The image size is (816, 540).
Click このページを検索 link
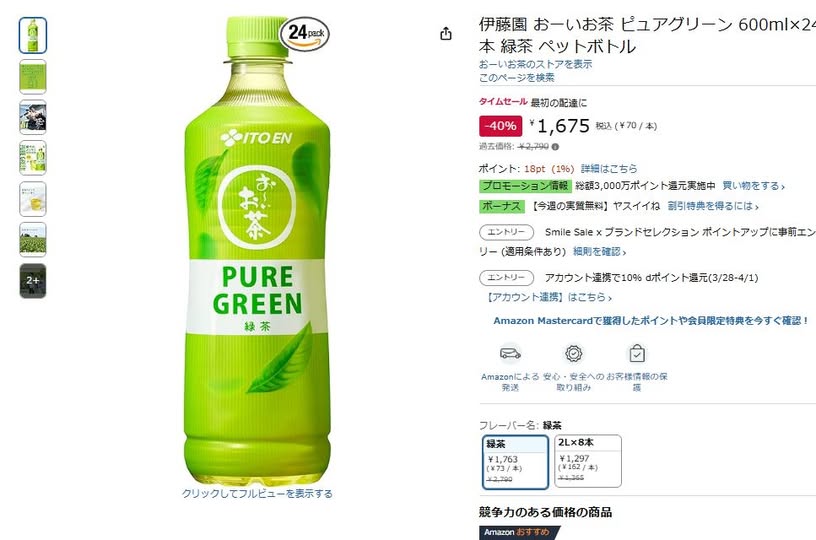(517, 78)
